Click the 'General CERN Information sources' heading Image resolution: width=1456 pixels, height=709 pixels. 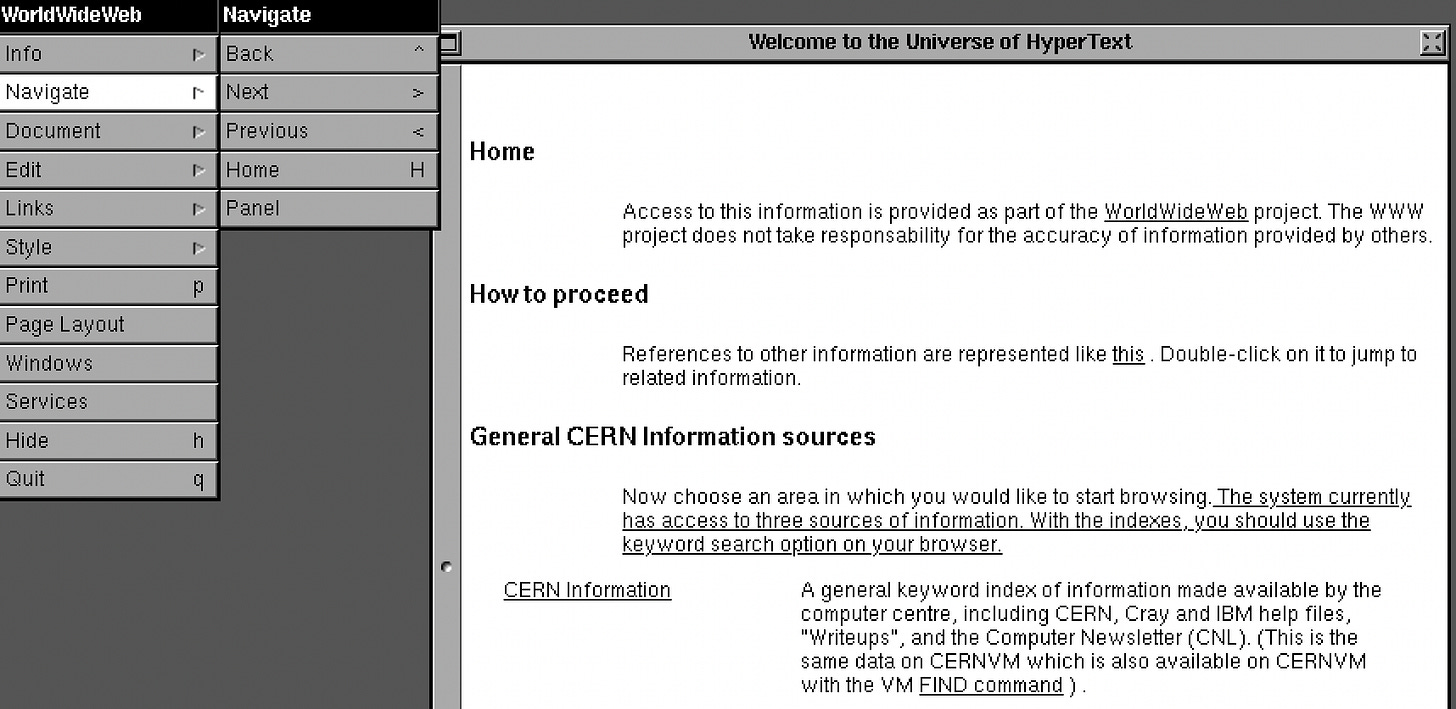tap(673, 437)
